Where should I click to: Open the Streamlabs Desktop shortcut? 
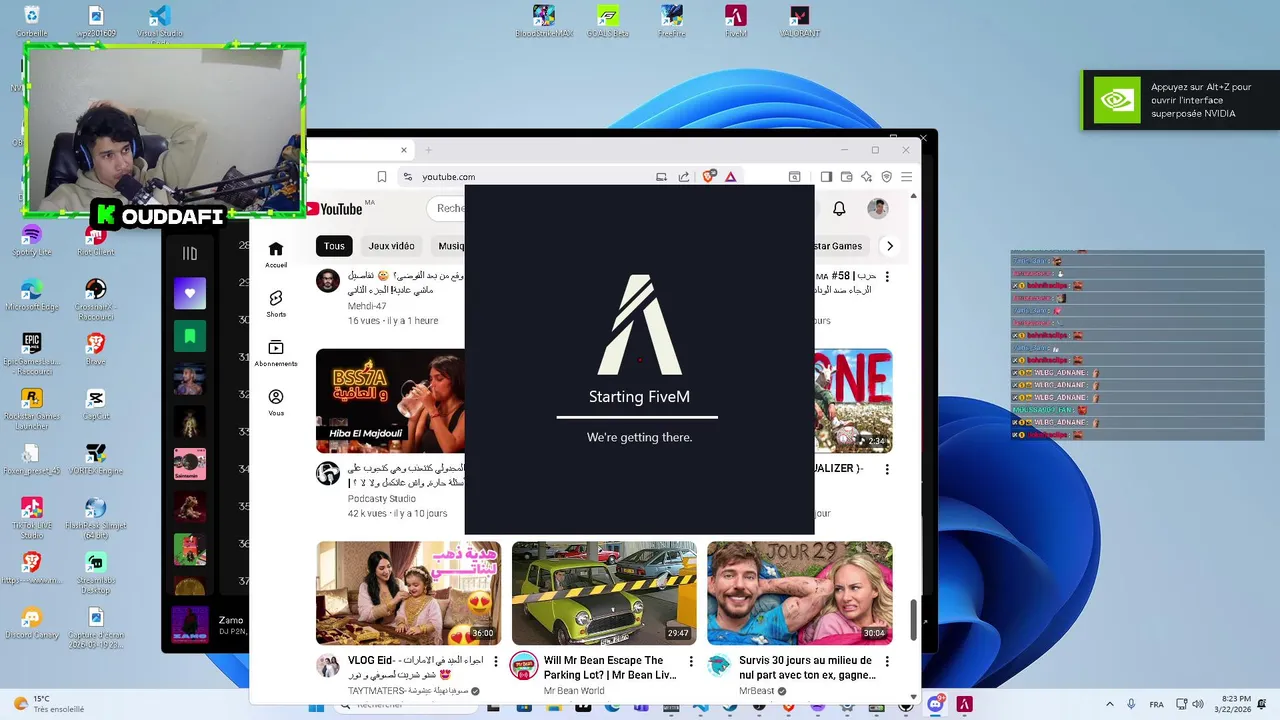pos(96,573)
